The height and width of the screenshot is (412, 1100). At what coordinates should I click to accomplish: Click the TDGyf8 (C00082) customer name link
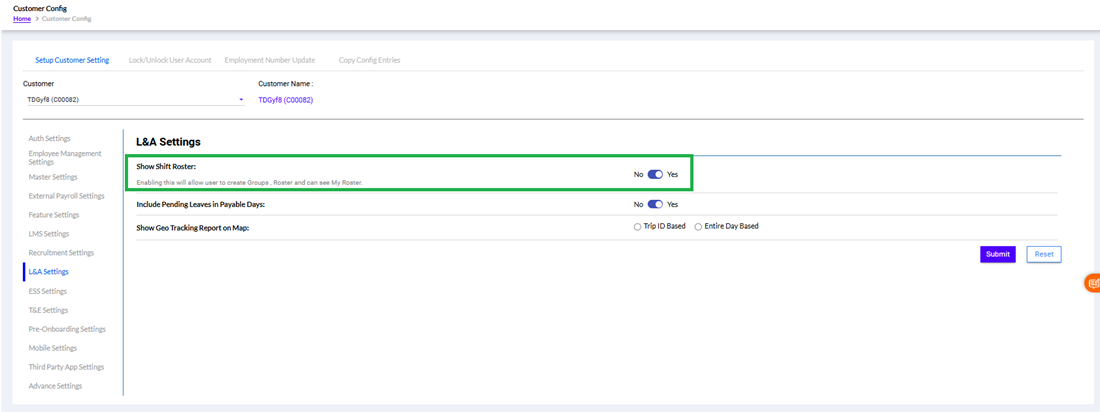coord(285,100)
